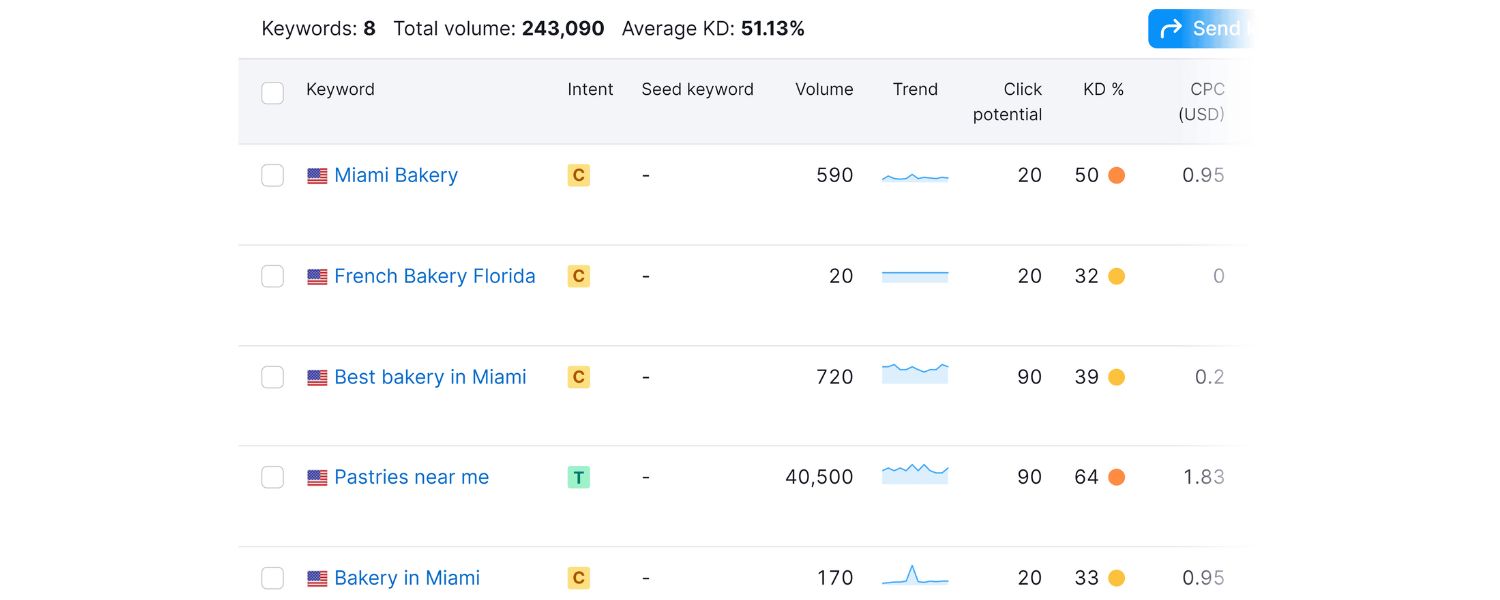
Task: Open the French Bakery Florida keyword
Action: (435, 276)
